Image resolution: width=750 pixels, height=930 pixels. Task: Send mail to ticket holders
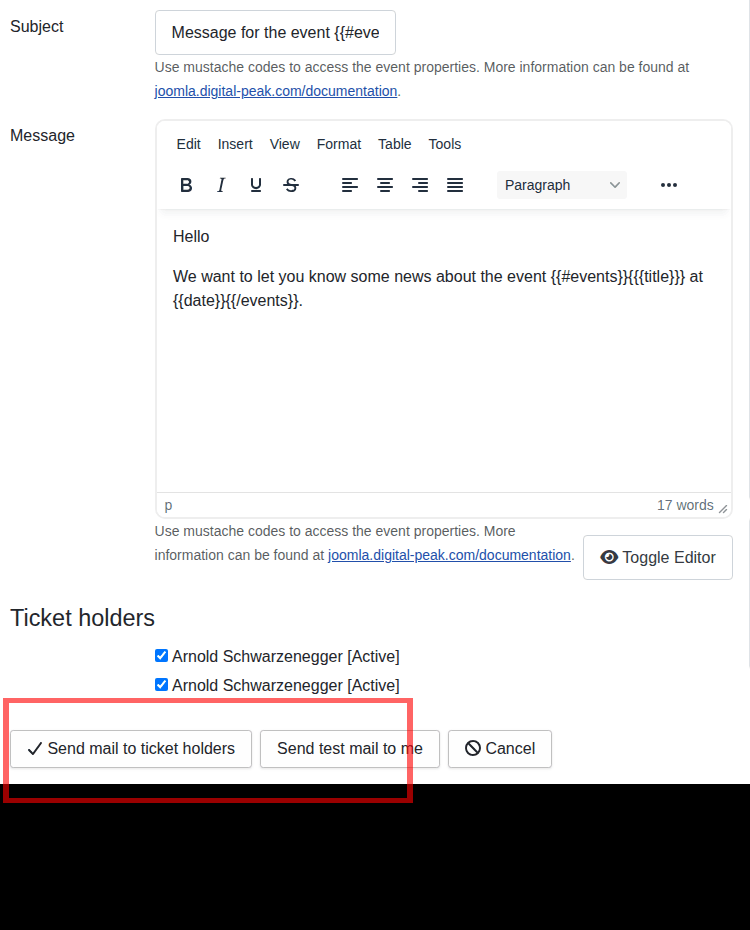(x=131, y=748)
